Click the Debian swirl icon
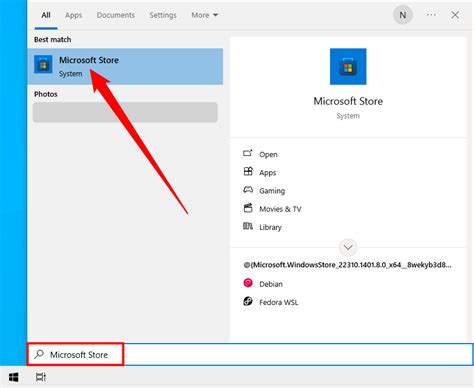The width and height of the screenshot is (474, 388). 248,283
